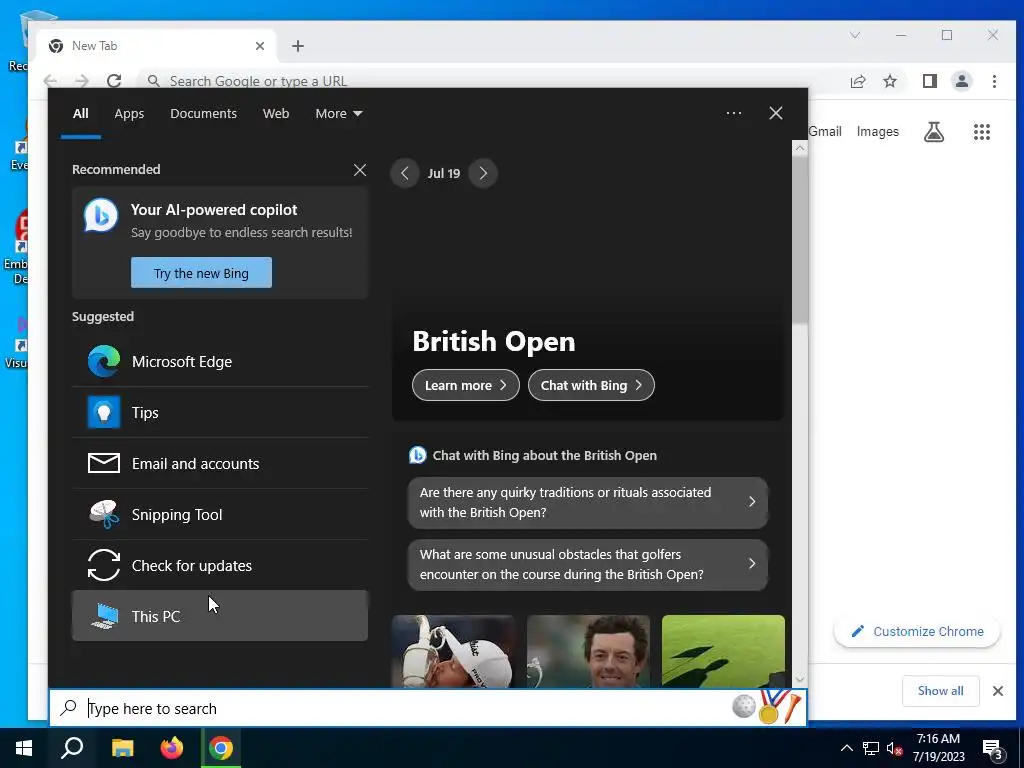Open Email and accounts settings
This screenshot has width=1024, height=768.
[219, 464]
